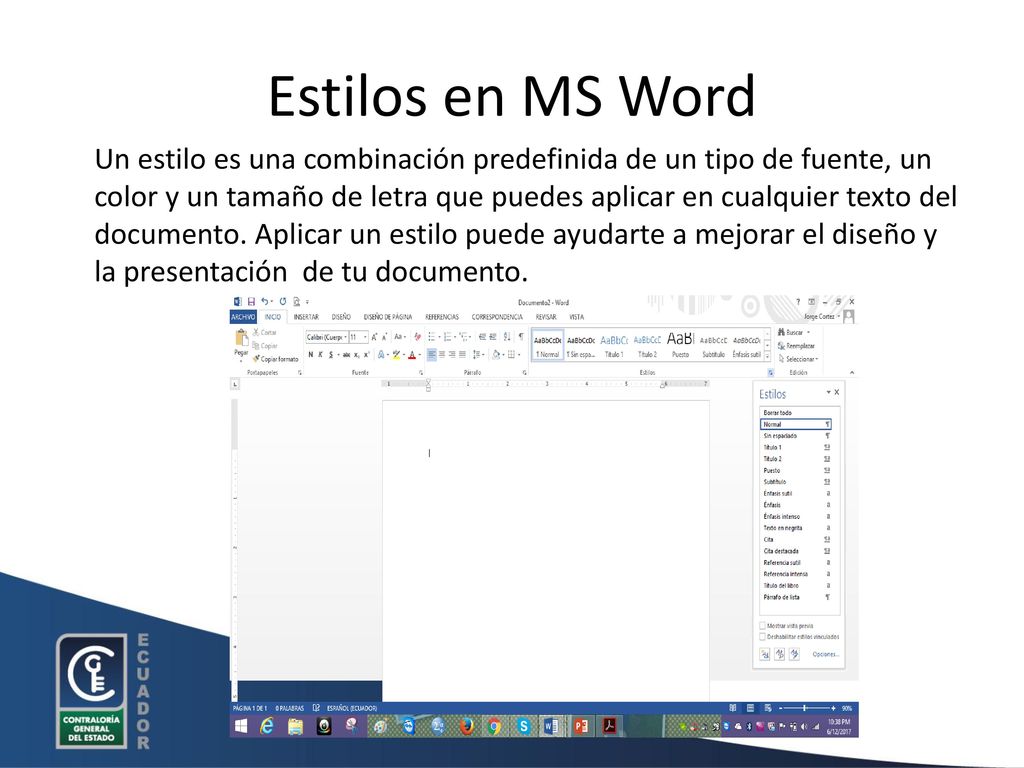Click the New Style icon in Estilos pane

click(x=765, y=654)
